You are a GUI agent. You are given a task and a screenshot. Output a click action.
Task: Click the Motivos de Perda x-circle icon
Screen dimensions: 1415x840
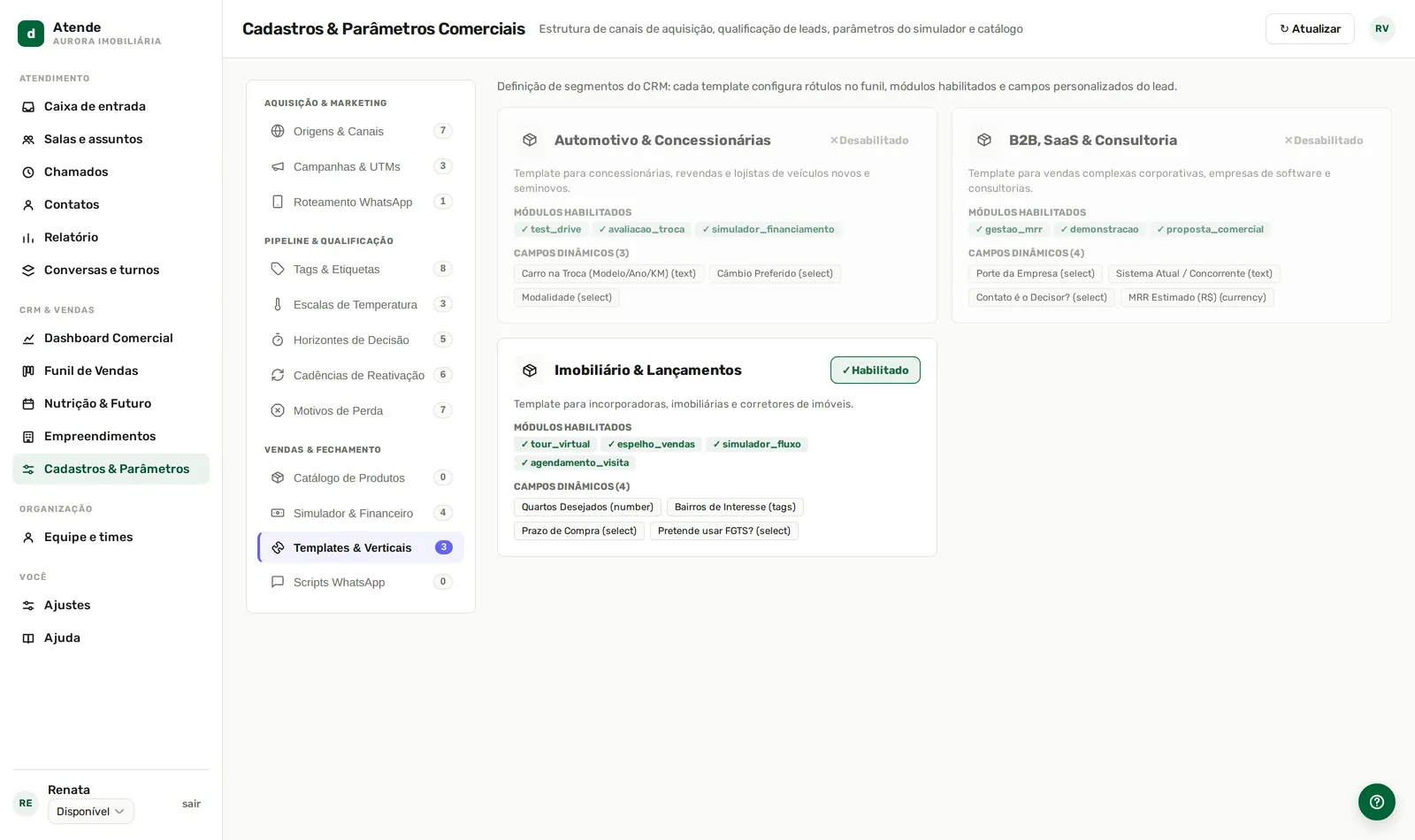pyautogui.click(x=278, y=410)
